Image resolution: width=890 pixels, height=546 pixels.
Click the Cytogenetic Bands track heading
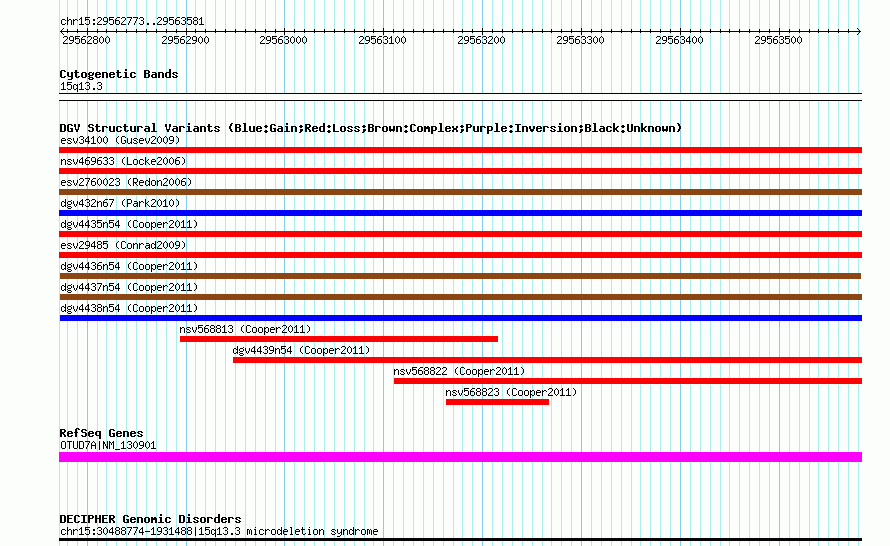(119, 74)
